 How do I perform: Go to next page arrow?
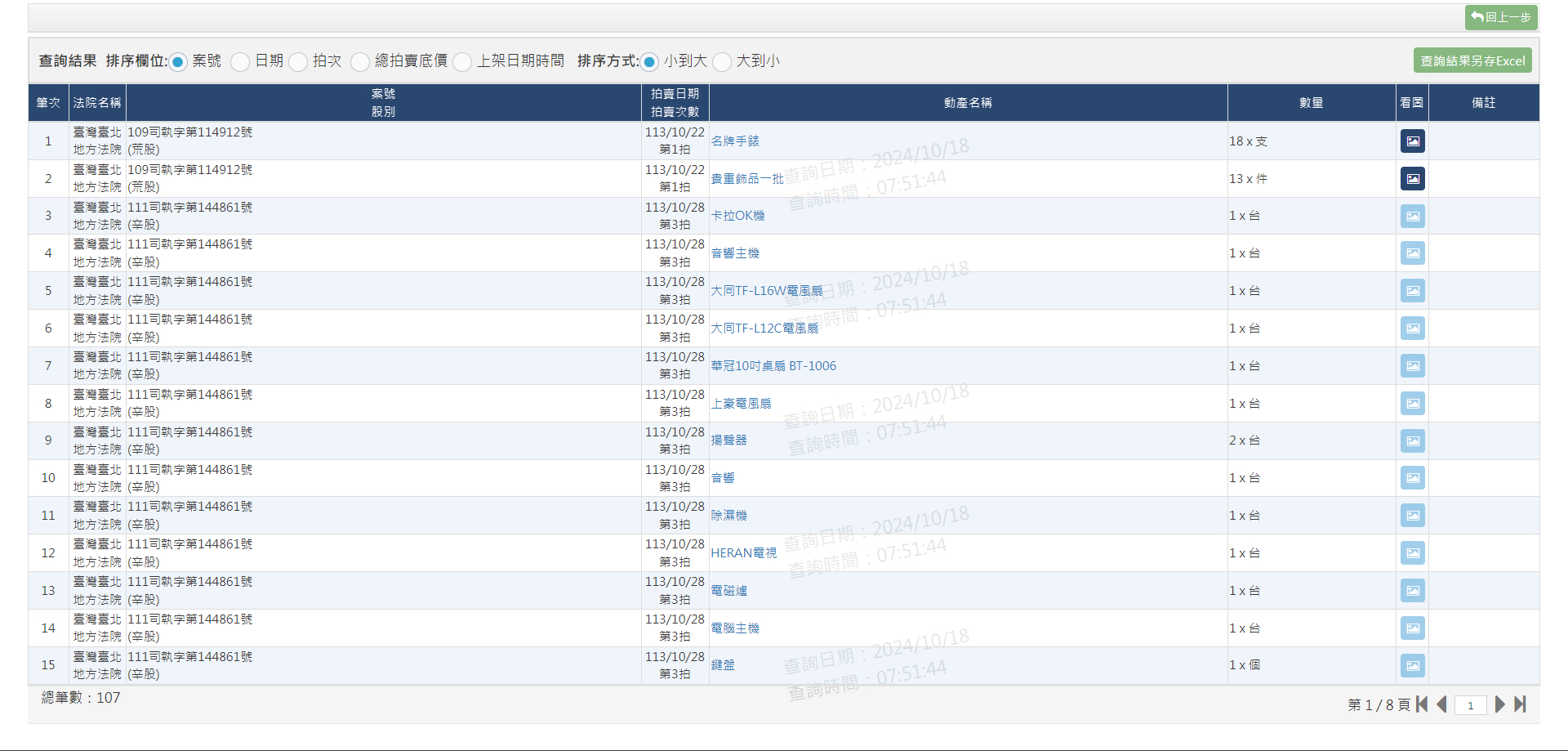tap(1499, 704)
